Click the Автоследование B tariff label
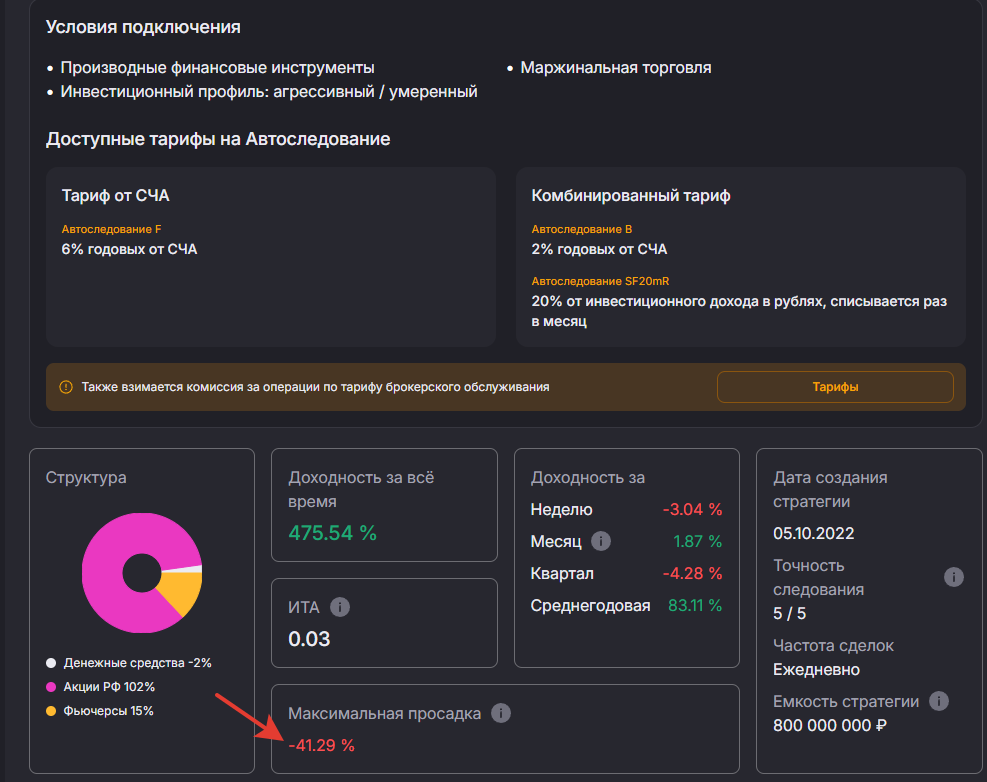Screen dimensions: 987x782 pyautogui.click(x=582, y=229)
